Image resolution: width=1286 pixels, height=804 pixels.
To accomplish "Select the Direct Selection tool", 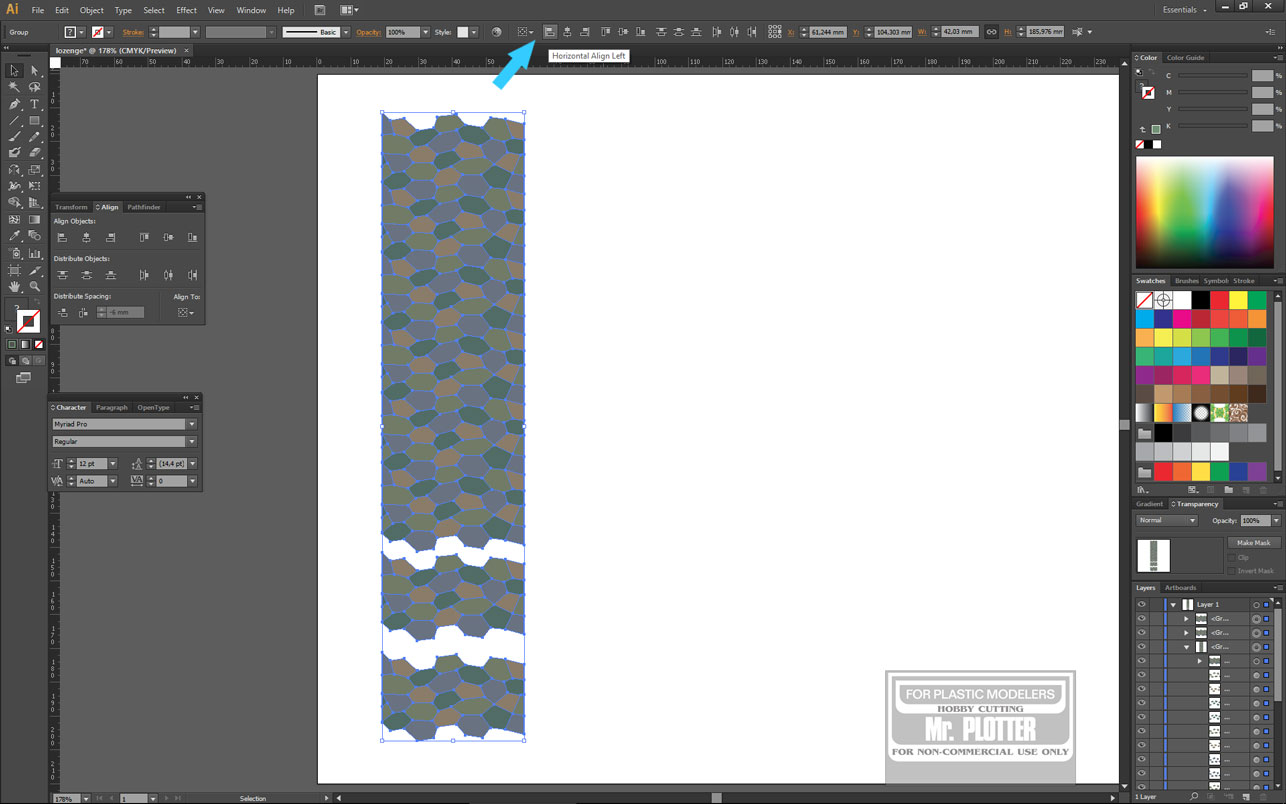I will (x=34, y=71).
